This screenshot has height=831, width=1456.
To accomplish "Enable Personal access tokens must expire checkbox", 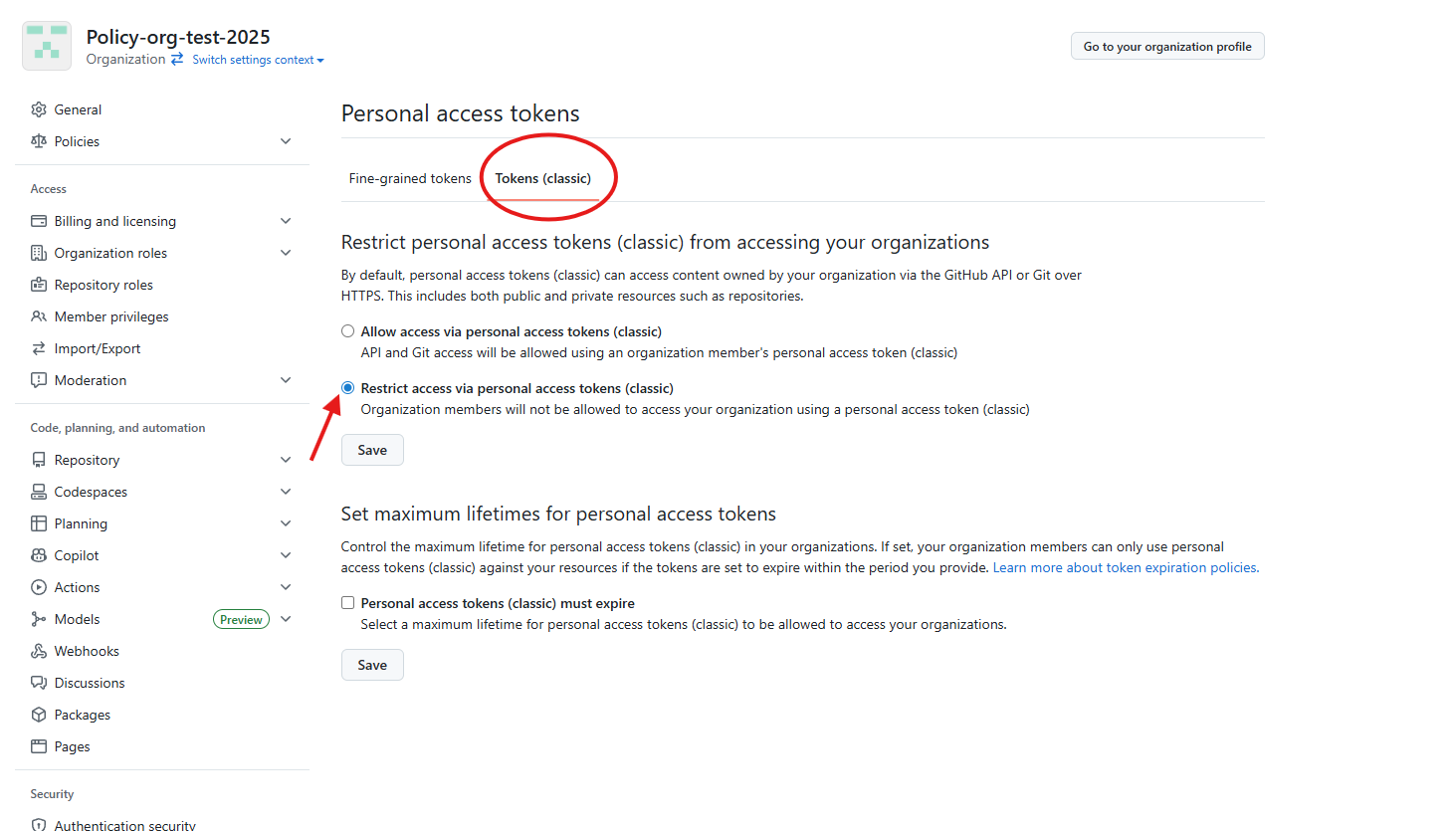I will pos(348,603).
